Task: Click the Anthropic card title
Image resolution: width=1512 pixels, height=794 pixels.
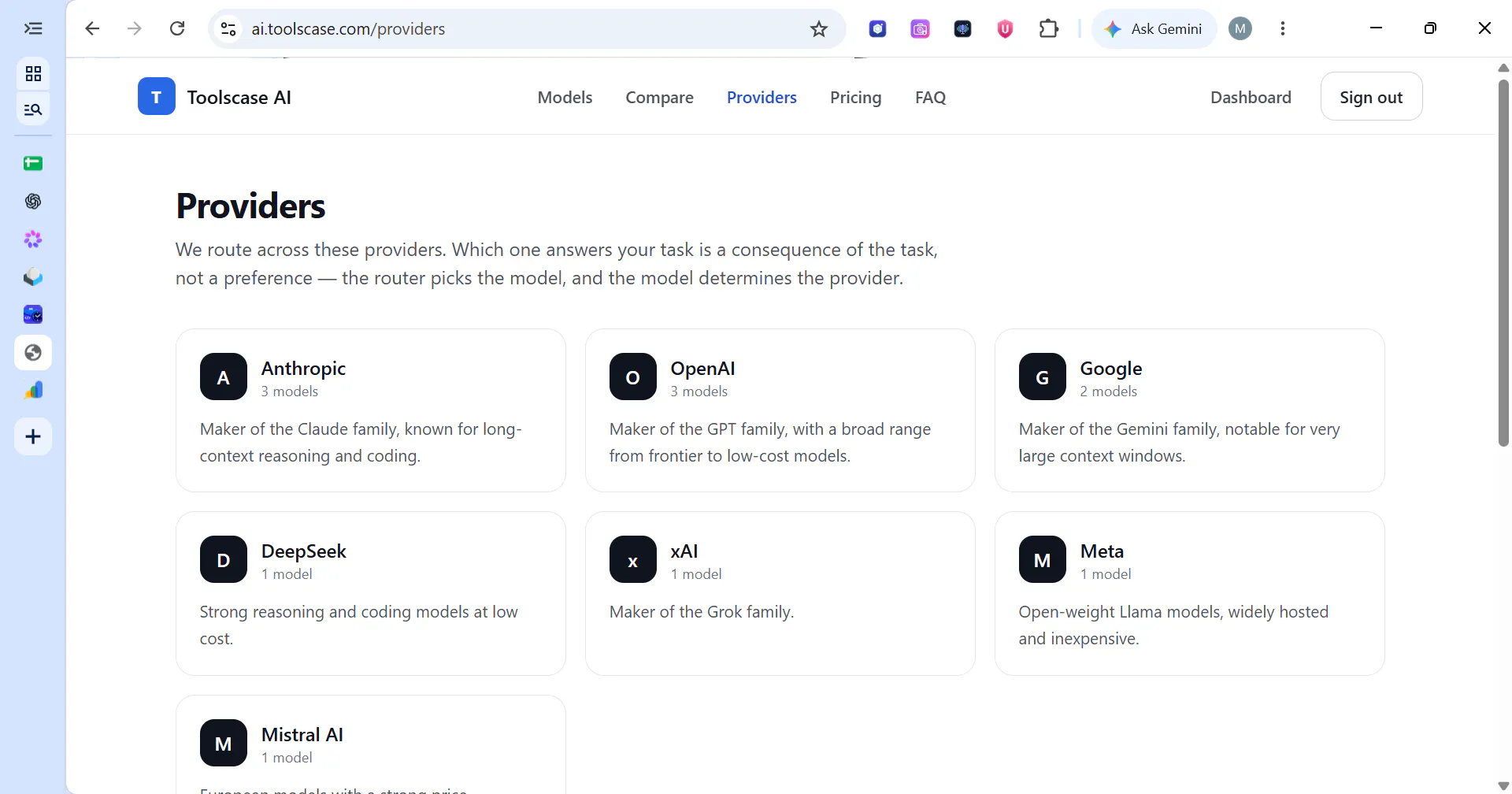Action: coord(303,368)
